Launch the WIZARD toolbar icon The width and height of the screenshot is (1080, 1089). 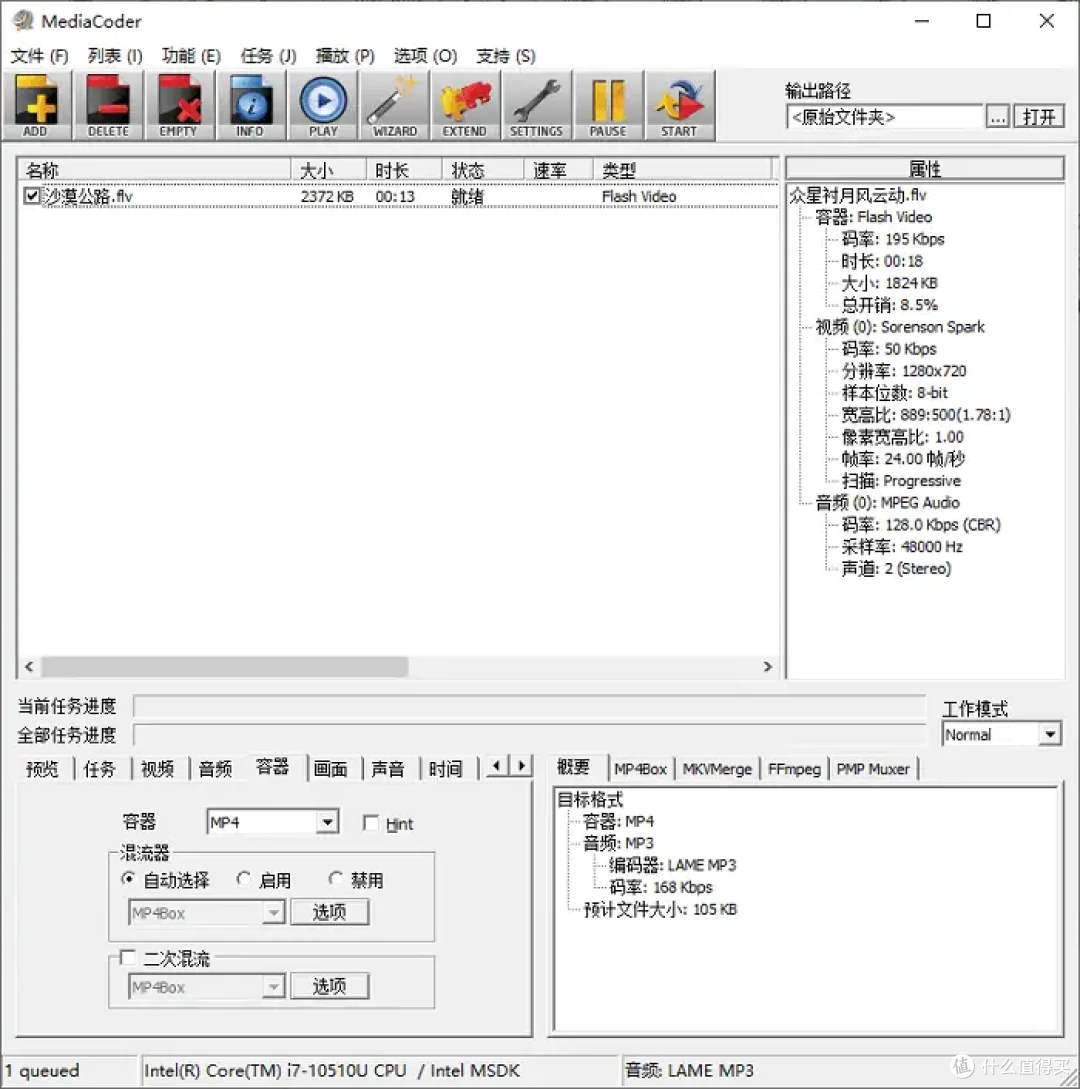[x=394, y=106]
